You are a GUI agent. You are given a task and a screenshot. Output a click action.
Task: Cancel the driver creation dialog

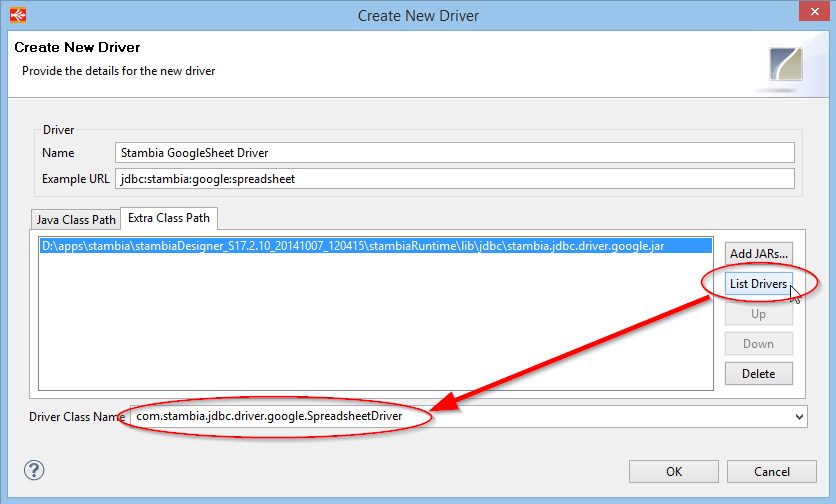point(771,471)
